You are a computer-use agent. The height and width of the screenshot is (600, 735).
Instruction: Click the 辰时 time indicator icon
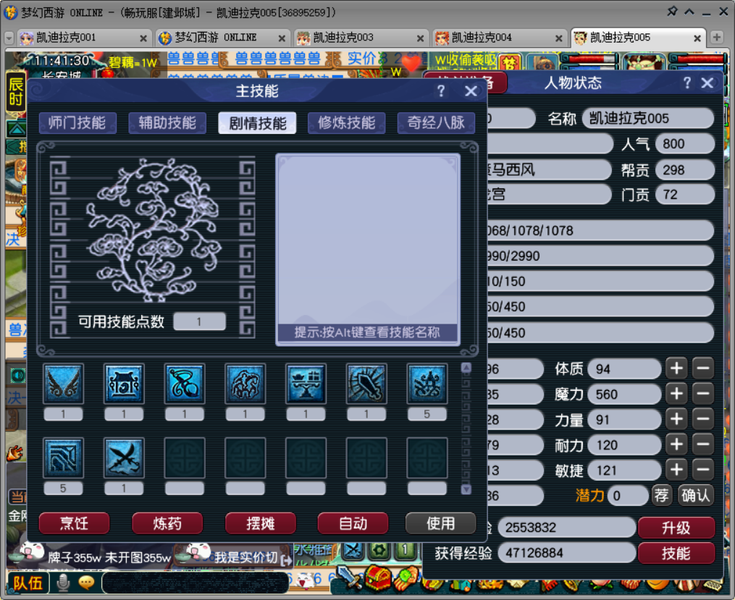tap(15, 91)
